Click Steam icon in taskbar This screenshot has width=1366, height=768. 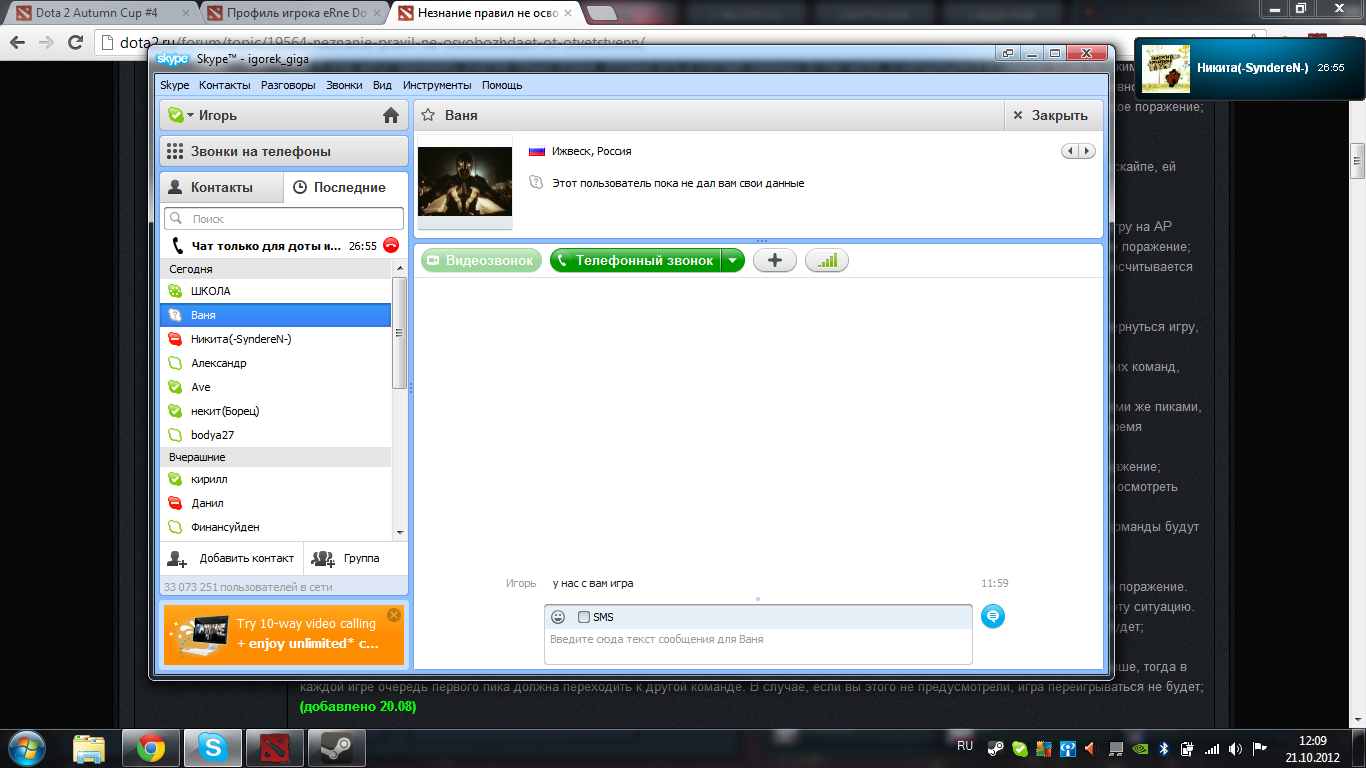click(335, 747)
